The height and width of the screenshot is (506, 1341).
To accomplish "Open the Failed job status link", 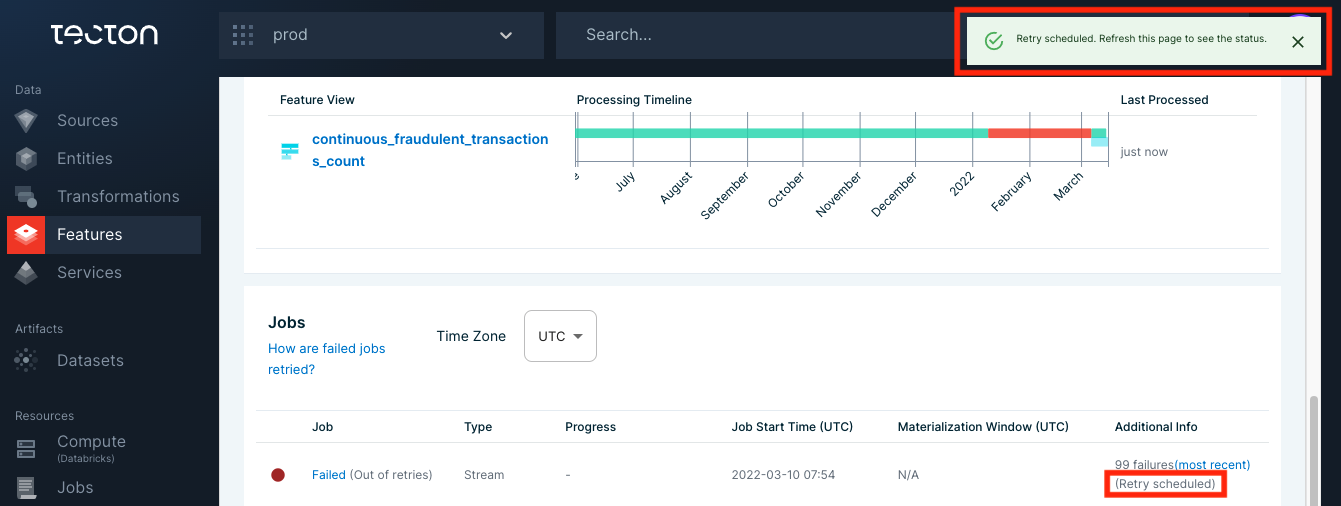I will point(328,475).
